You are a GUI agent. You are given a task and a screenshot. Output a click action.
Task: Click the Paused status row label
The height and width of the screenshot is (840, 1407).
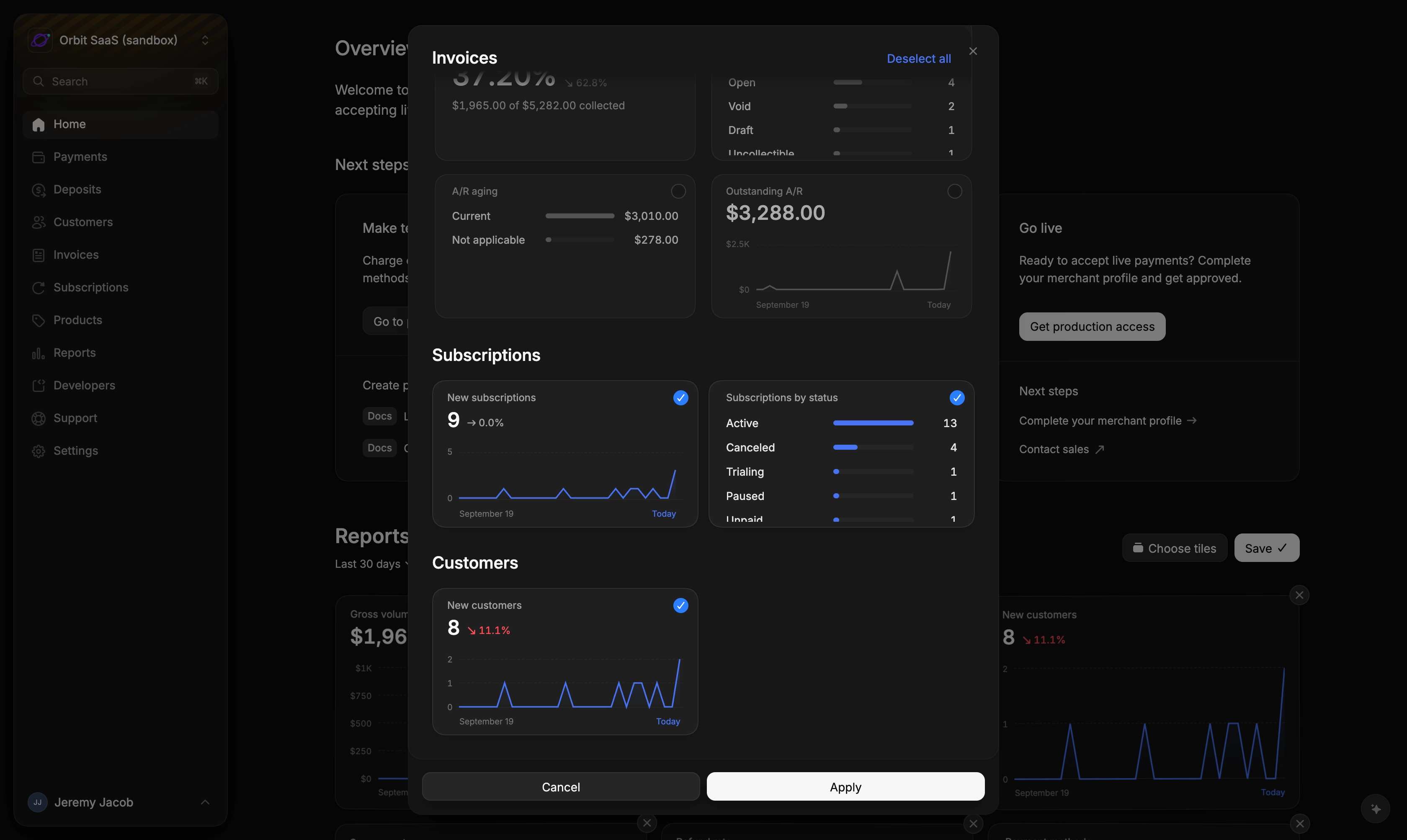[745, 496]
